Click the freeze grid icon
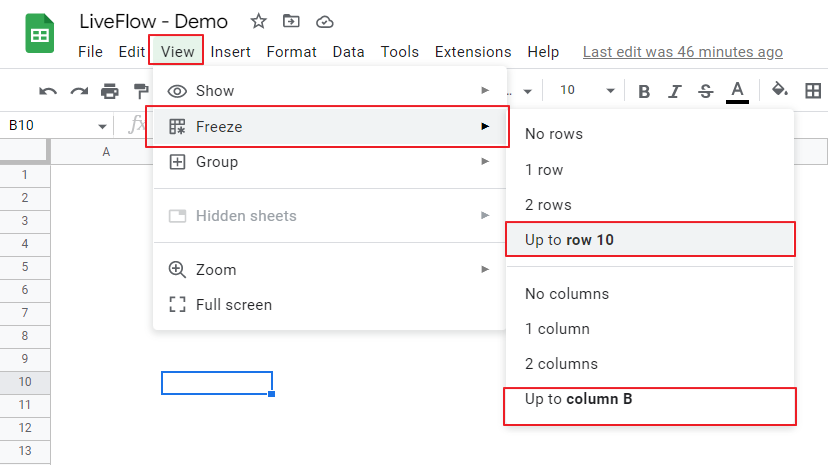Image resolution: width=828 pixels, height=465 pixels. [x=177, y=127]
